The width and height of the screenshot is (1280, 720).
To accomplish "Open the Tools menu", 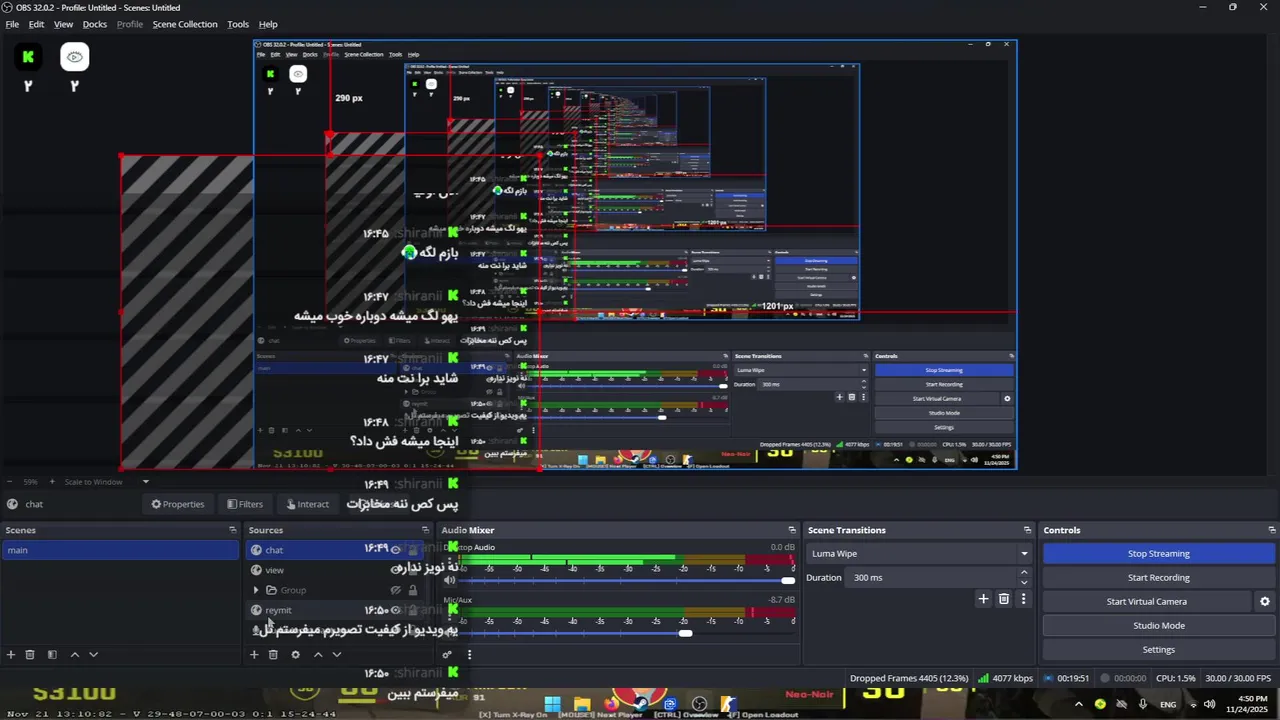I will [x=238, y=24].
